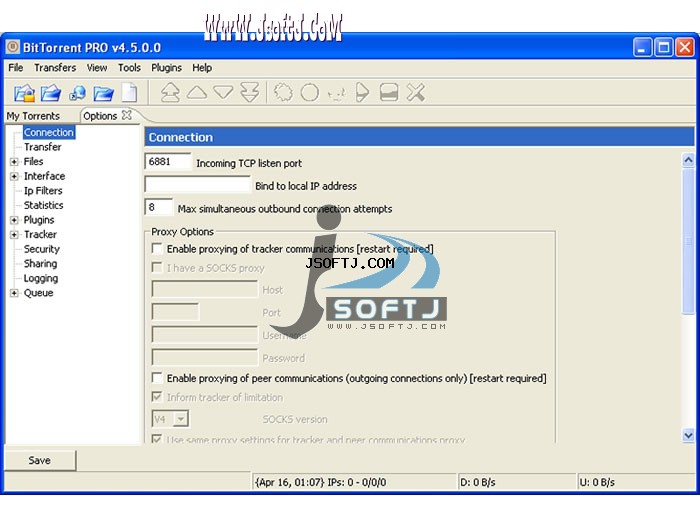Click the 'IPs: 0 - 0/0/0' status text

coord(357,482)
